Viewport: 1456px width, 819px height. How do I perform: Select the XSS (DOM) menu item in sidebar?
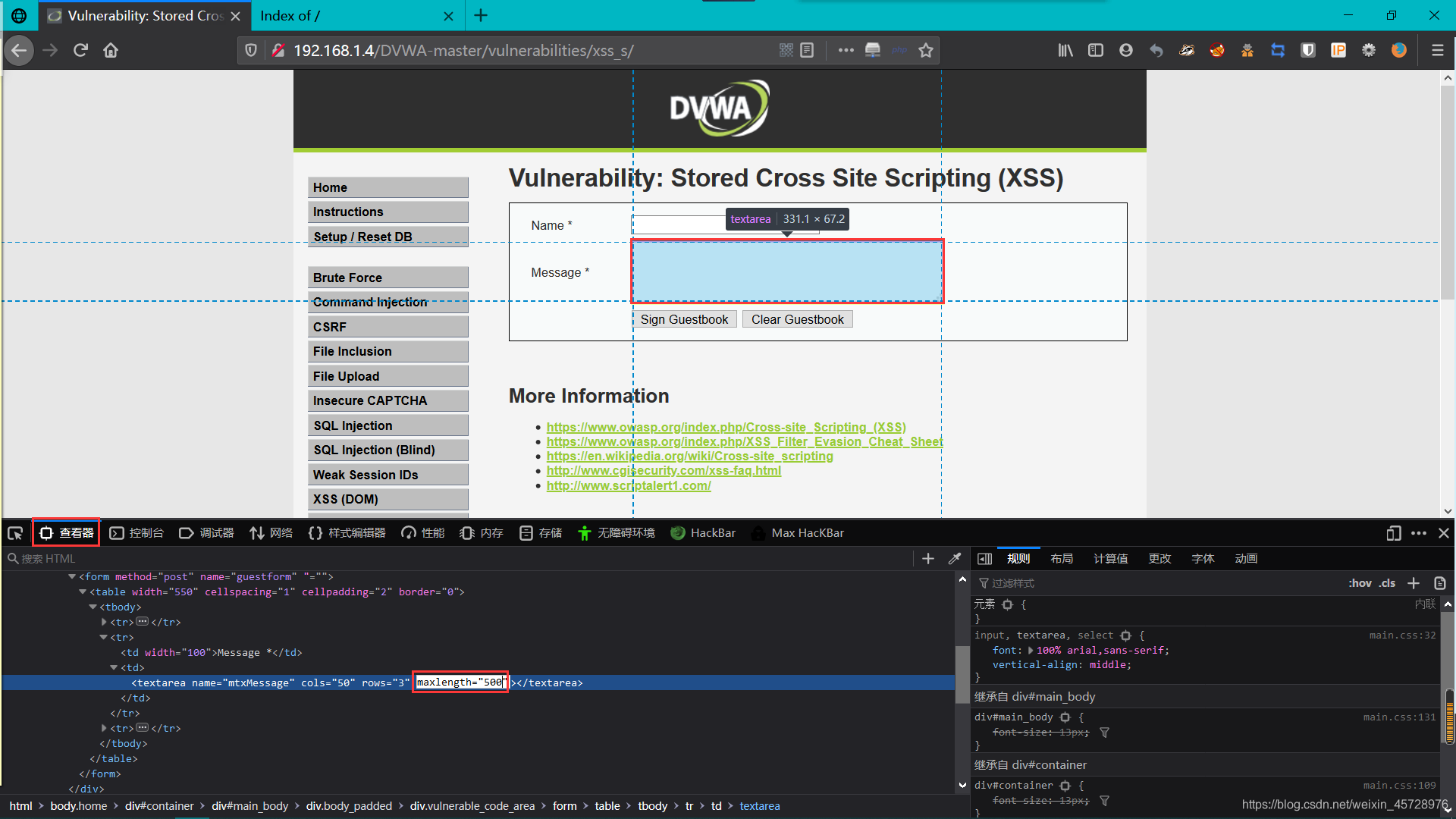(388, 499)
